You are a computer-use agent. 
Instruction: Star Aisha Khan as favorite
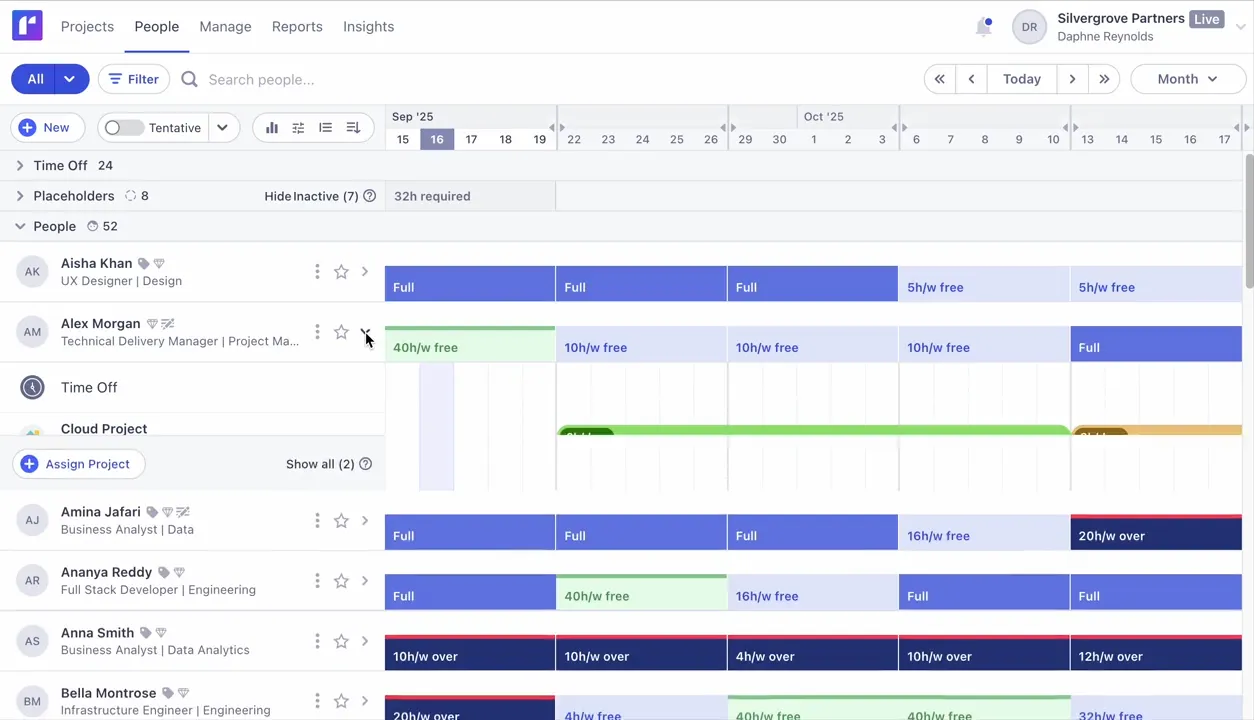point(341,272)
